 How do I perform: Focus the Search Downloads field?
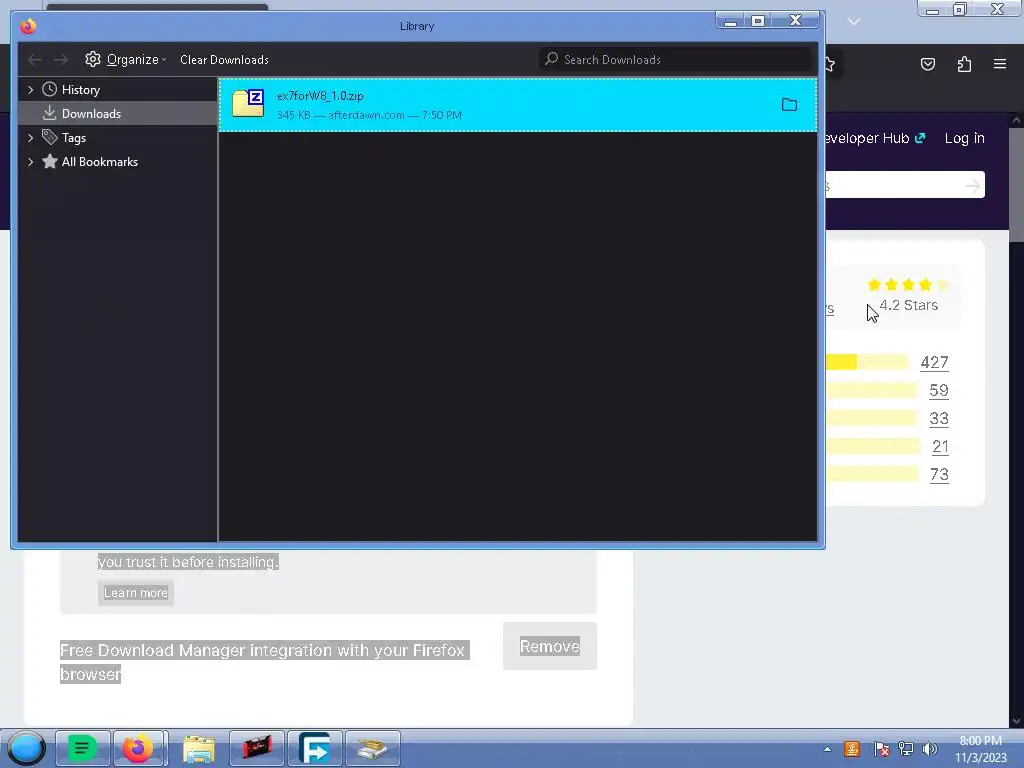click(676, 59)
